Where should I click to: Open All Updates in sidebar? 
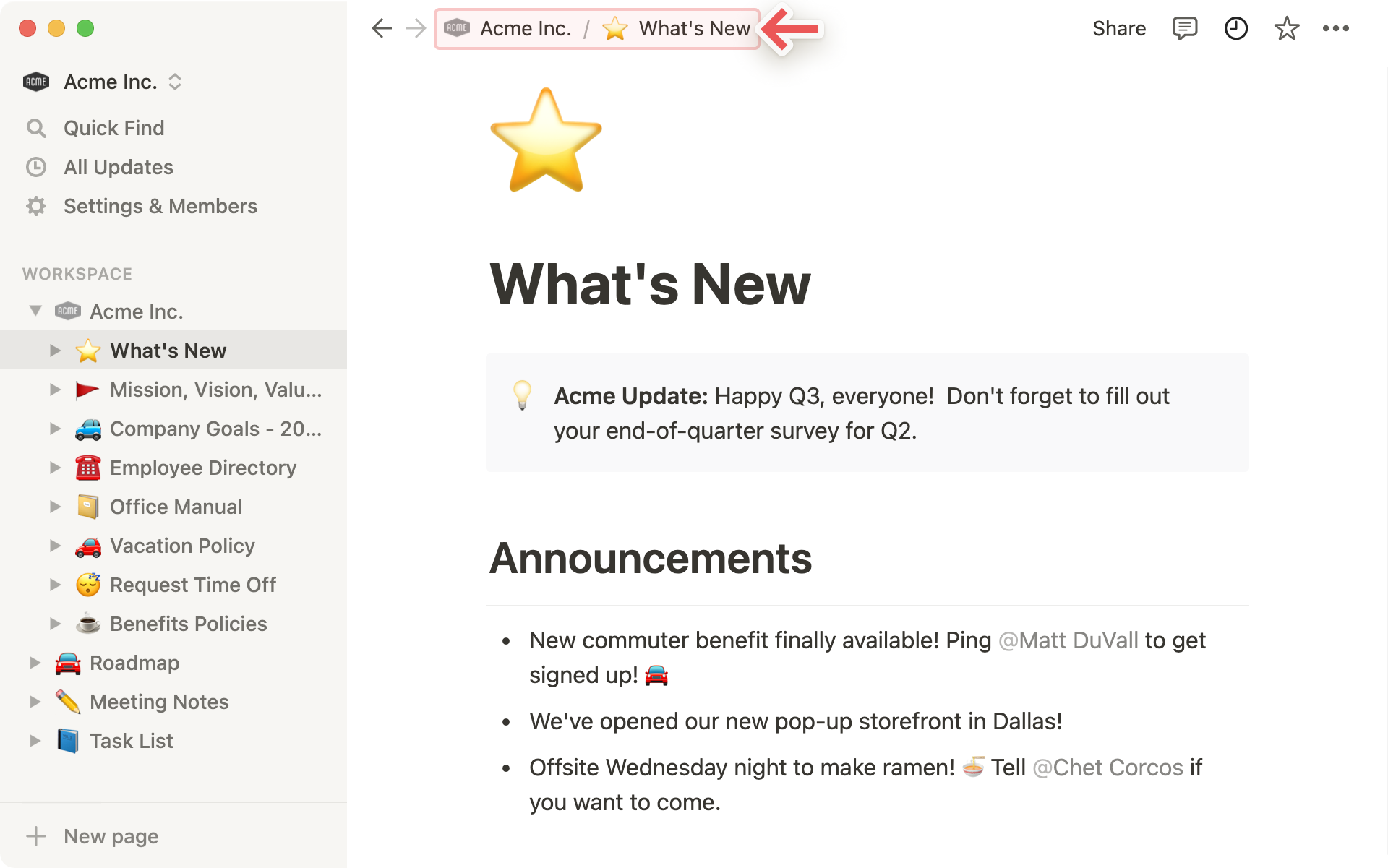(x=118, y=167)
